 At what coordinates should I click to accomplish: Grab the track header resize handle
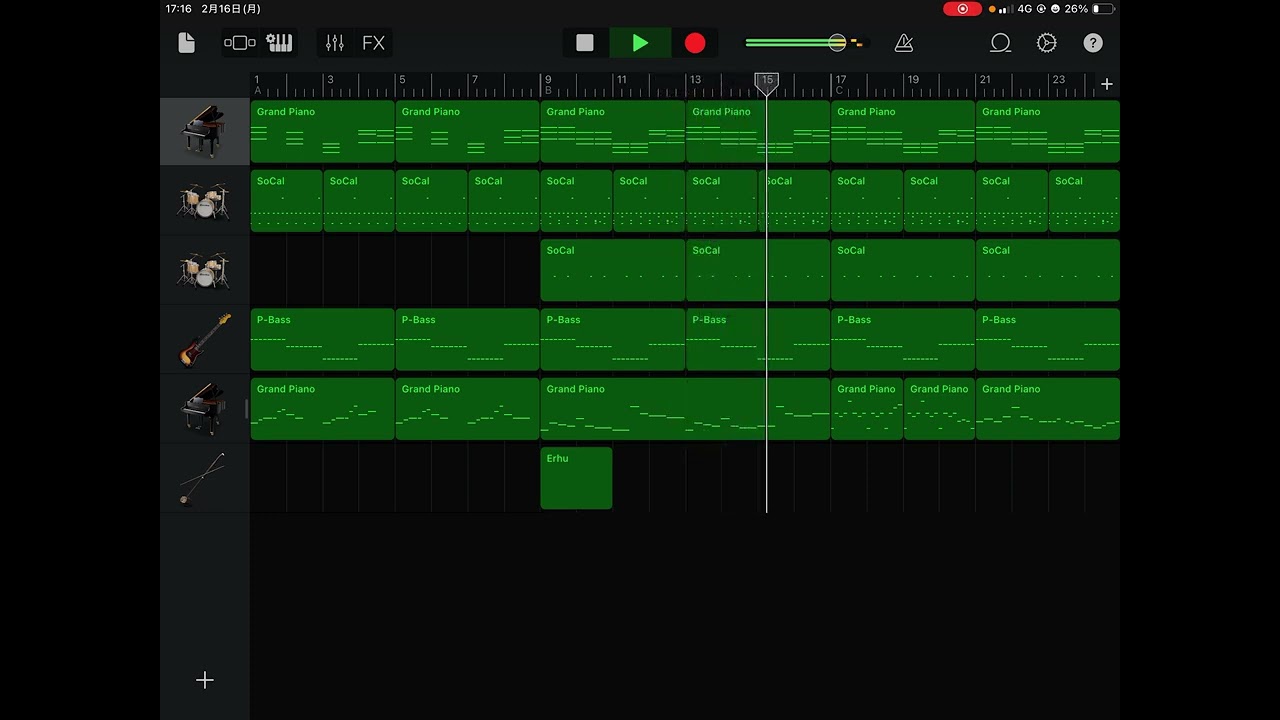247,409
